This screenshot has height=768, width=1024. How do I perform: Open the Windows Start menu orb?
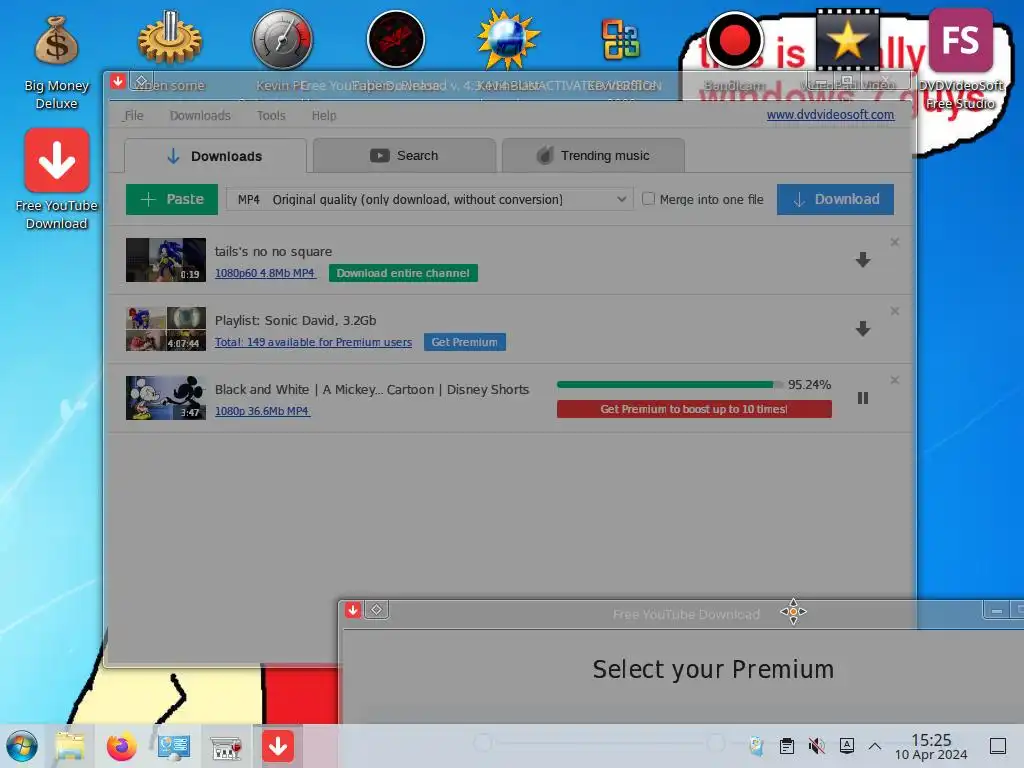click(x=22, y=746)
